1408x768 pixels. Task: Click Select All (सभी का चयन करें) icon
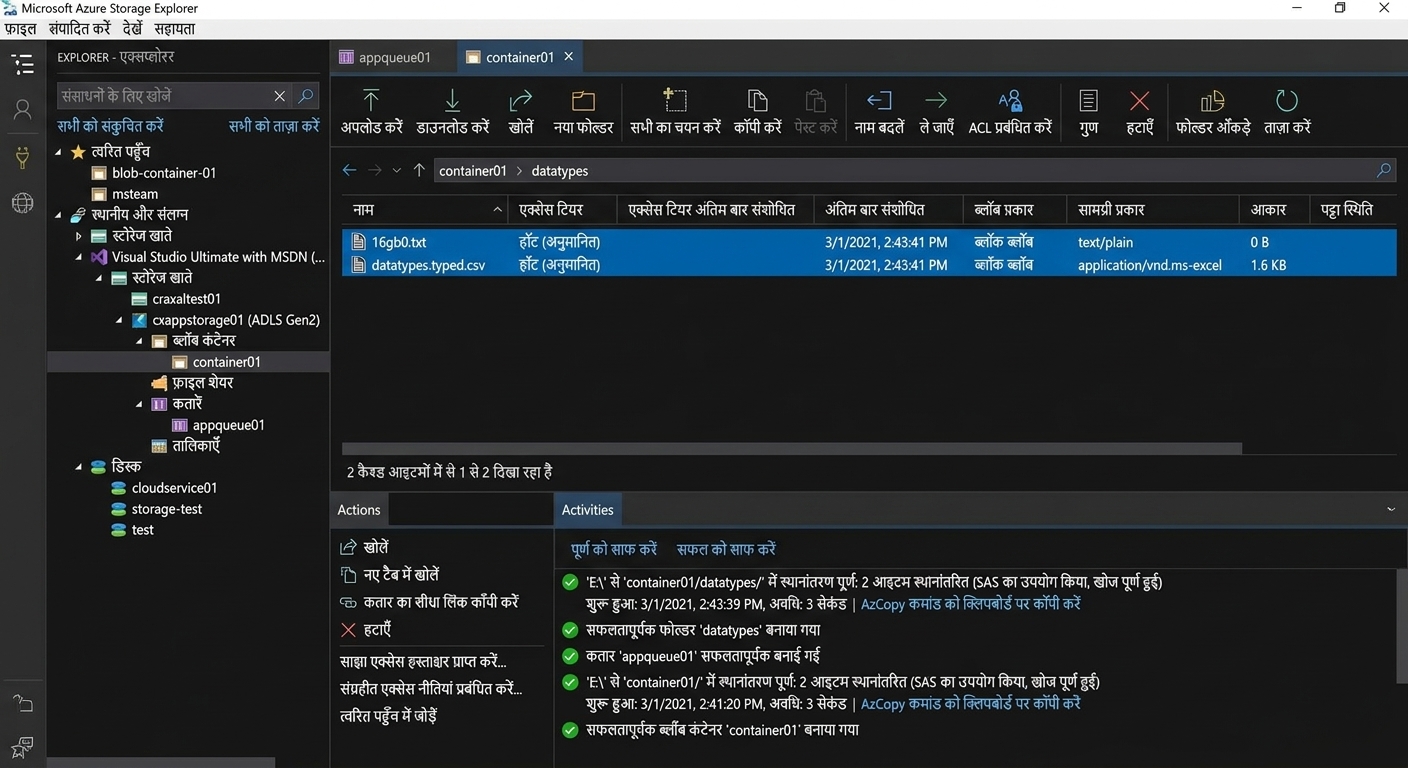coord(675,101)
